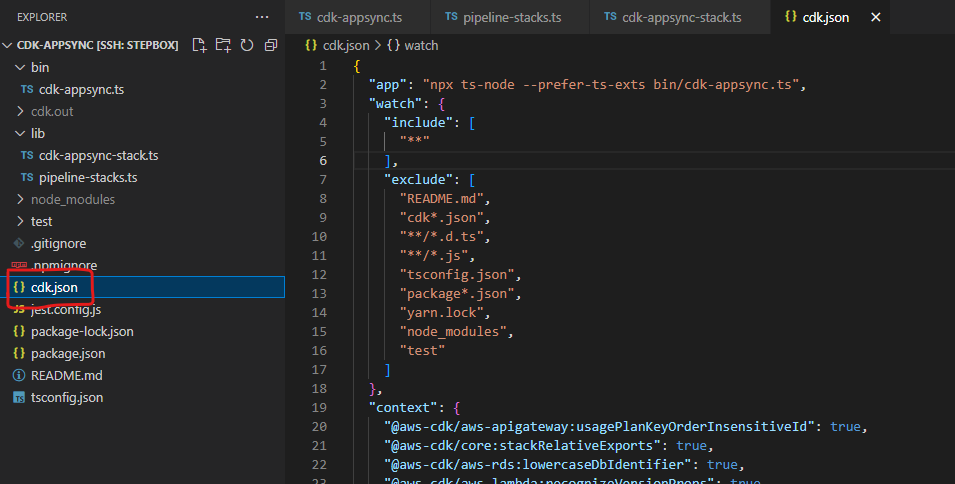
Task: Click the "tsconfig.json" string on line 12
Action: [x=457, y=275]
